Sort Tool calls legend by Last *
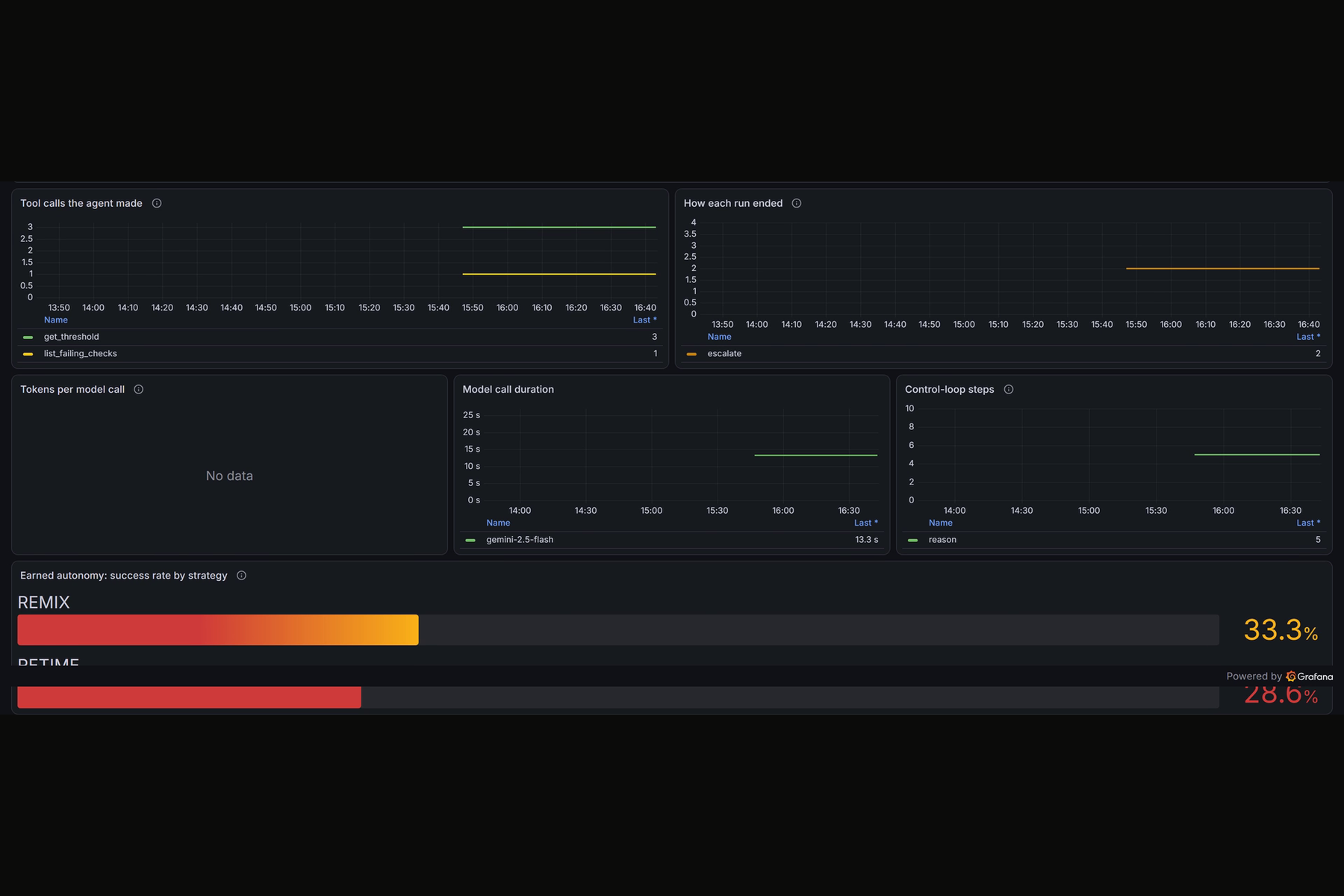This screenshot has height=896, width=1344. tap(645, 320)
